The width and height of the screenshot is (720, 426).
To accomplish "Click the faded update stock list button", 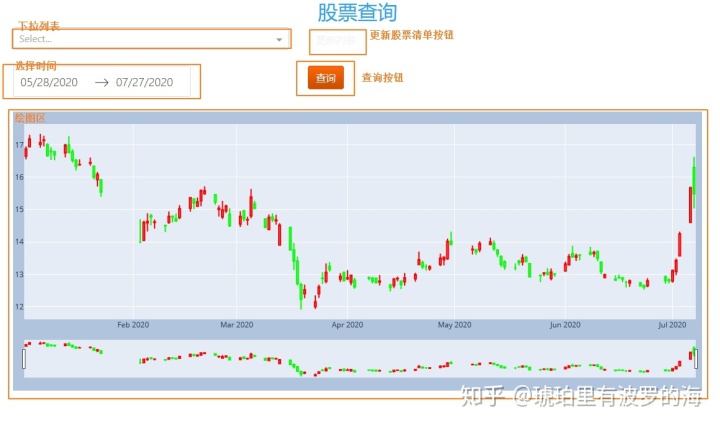I will click(x=337, y=41).
